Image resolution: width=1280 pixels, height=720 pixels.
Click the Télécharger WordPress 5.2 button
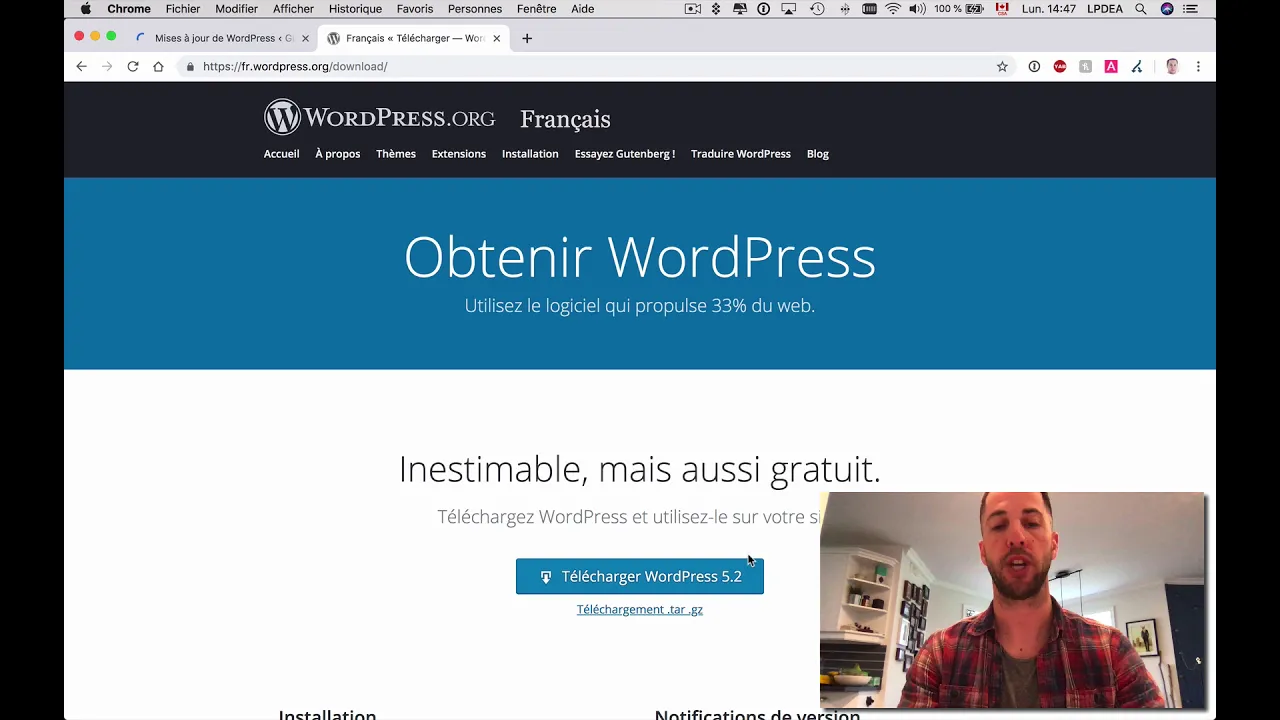(x=640, y=576)
